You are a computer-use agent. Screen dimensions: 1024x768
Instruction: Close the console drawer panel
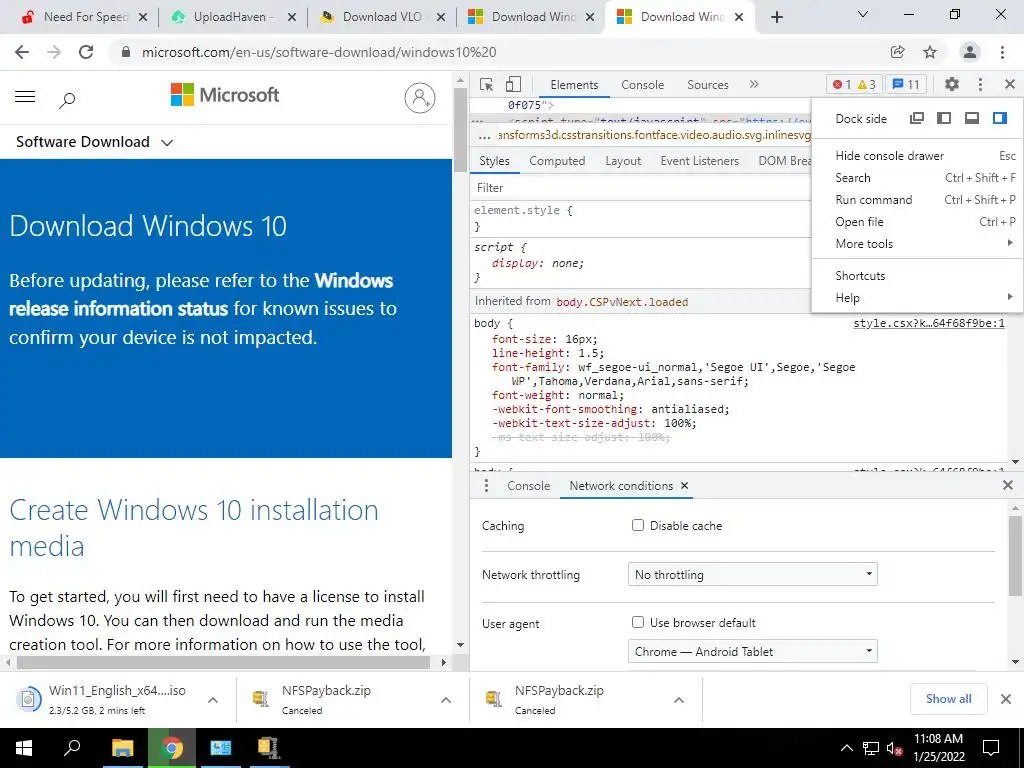click(x=1008, y=485)
